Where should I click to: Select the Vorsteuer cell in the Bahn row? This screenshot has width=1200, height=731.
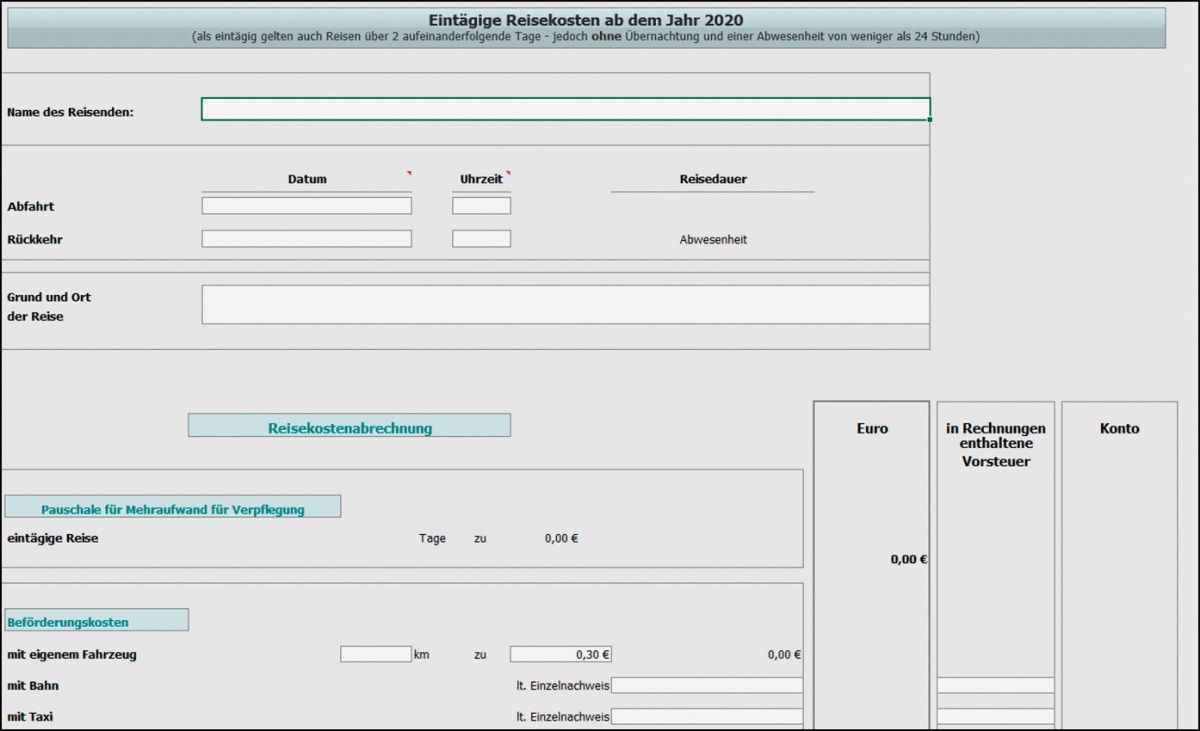995,686
